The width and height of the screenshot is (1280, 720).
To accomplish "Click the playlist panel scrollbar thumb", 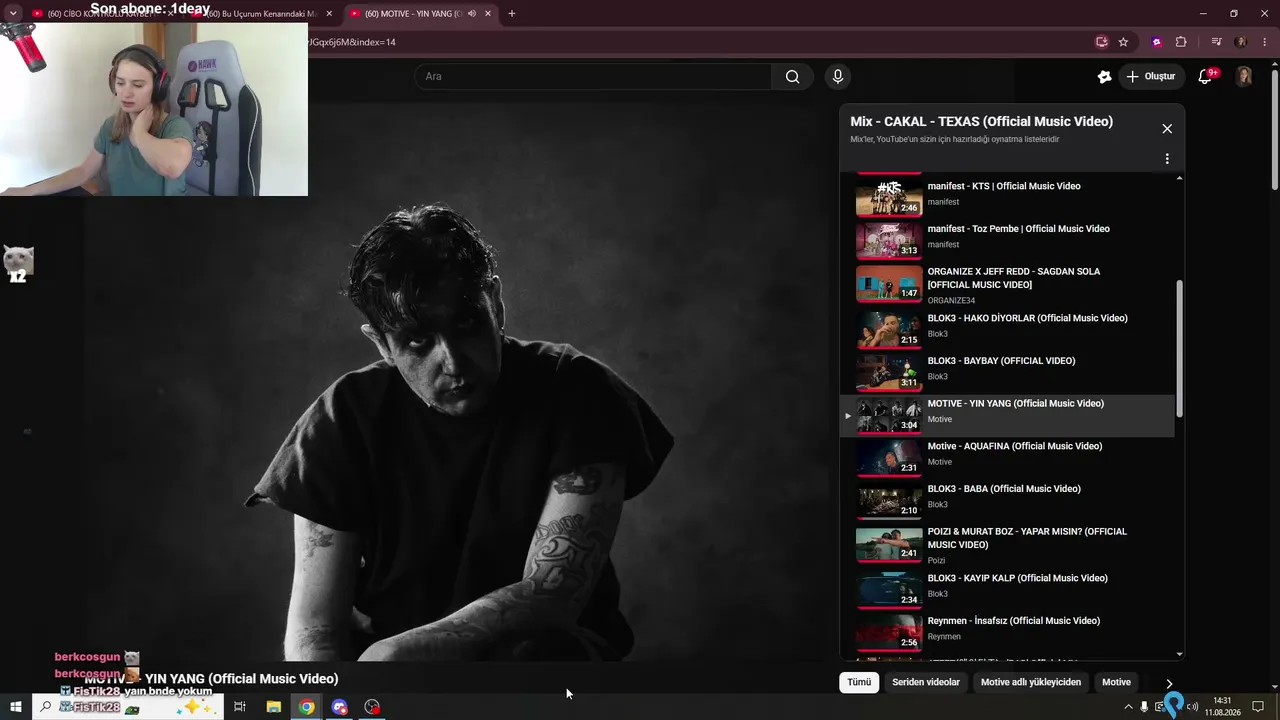I will [x=1179, y=348].
